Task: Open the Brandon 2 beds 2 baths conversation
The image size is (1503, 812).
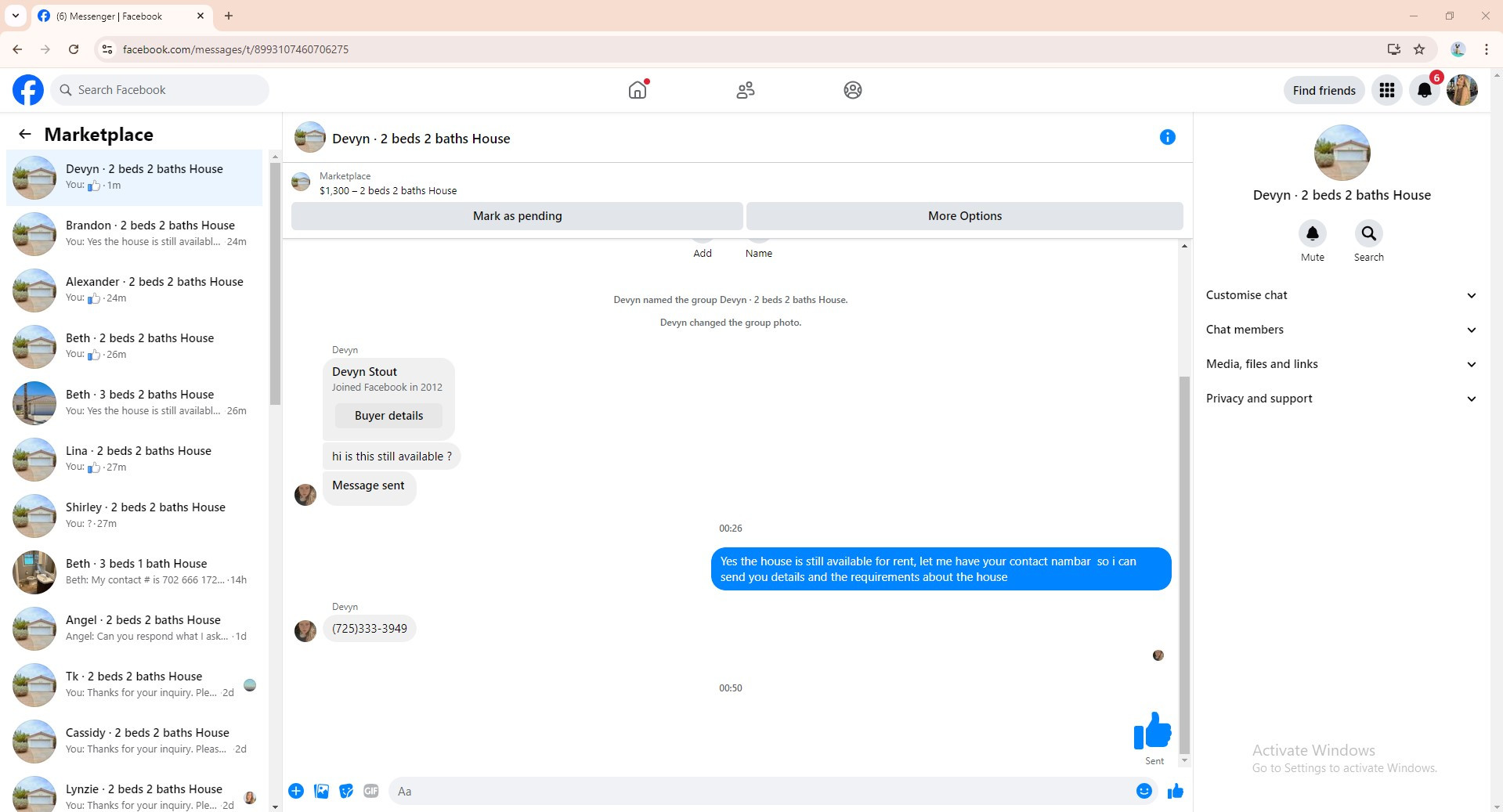Action: (135, 234)
